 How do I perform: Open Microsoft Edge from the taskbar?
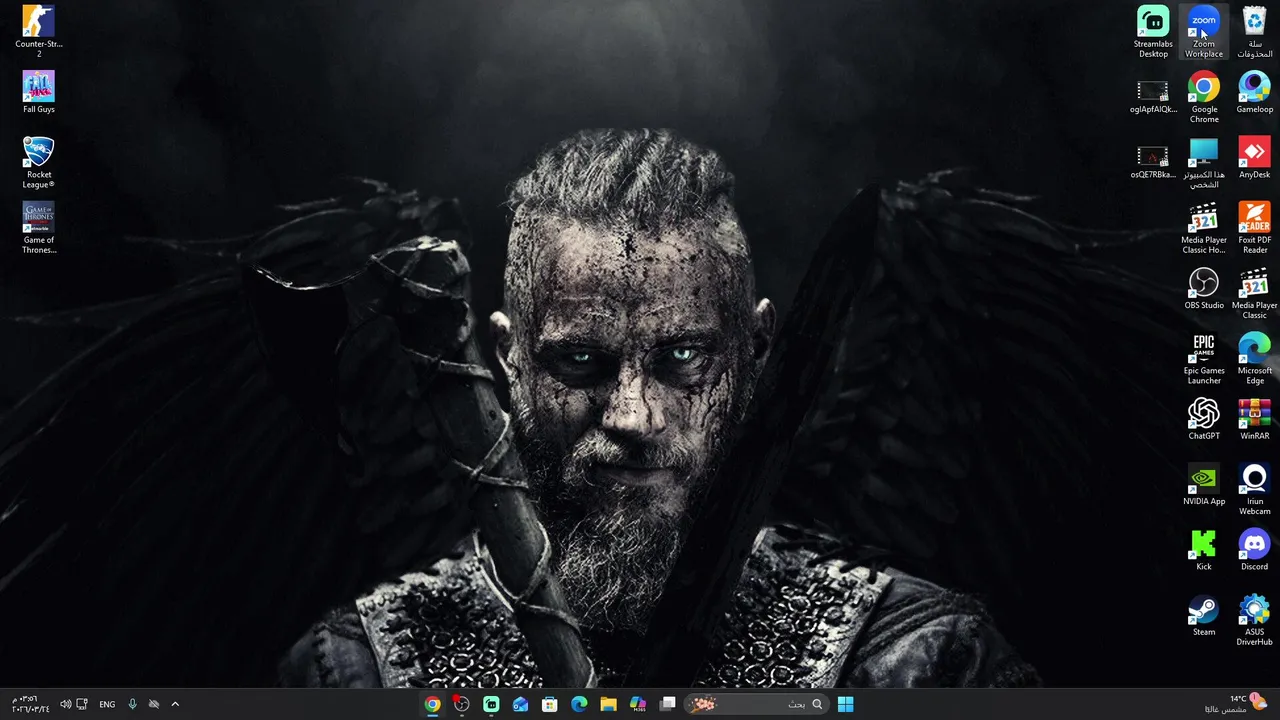pyautogui.click(x=579, y=704)
